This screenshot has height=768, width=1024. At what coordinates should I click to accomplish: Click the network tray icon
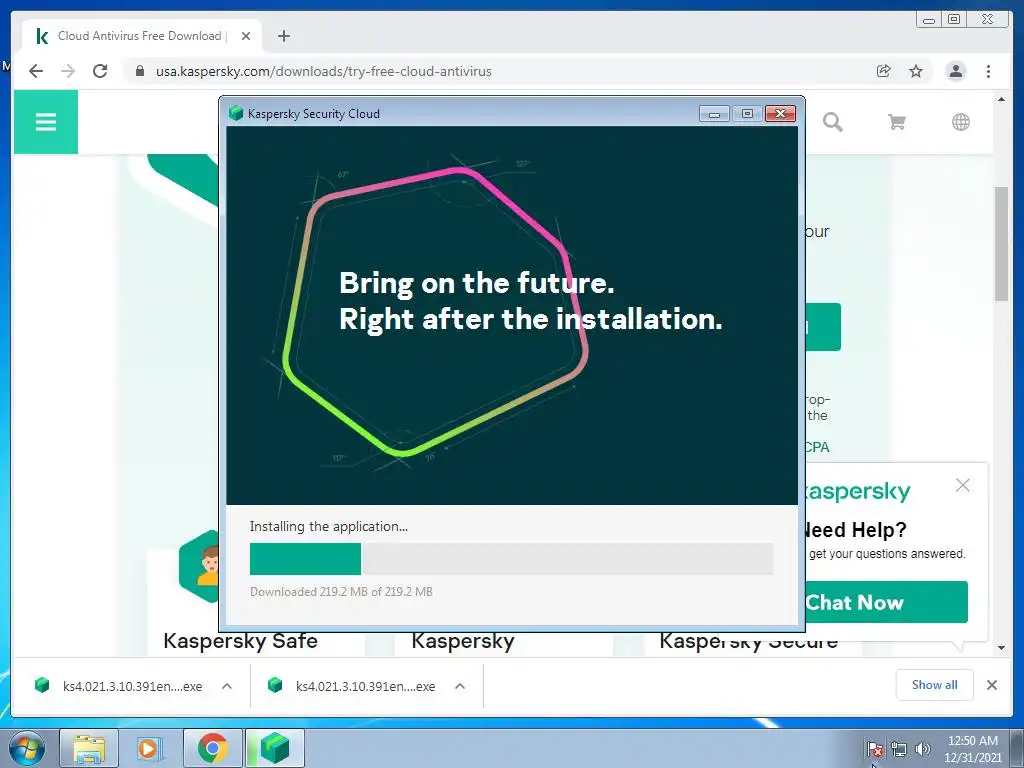pos(899,749)
